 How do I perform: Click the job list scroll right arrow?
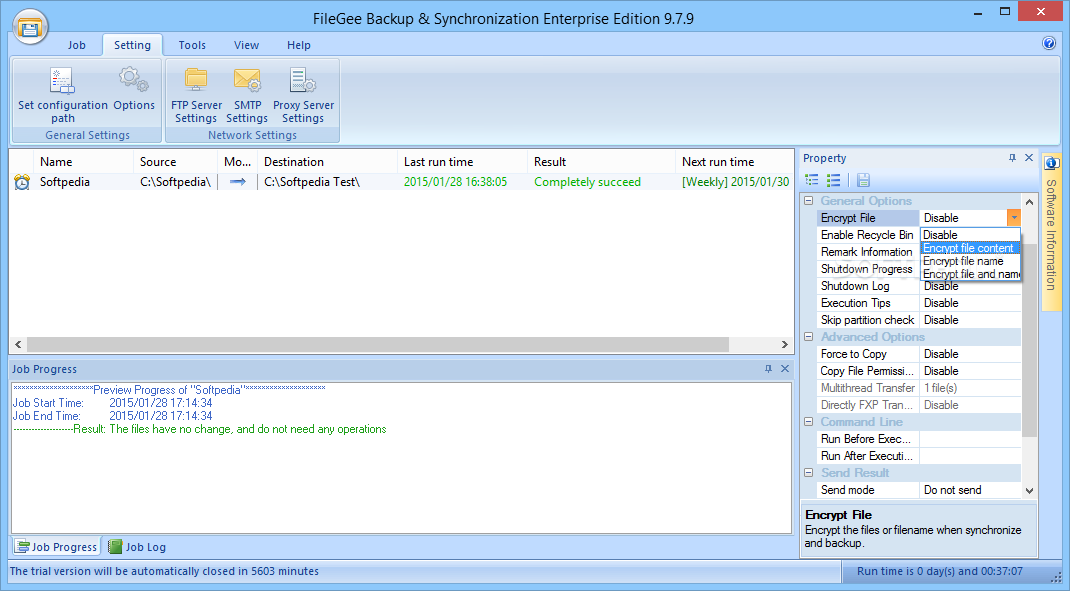[785, 344]
